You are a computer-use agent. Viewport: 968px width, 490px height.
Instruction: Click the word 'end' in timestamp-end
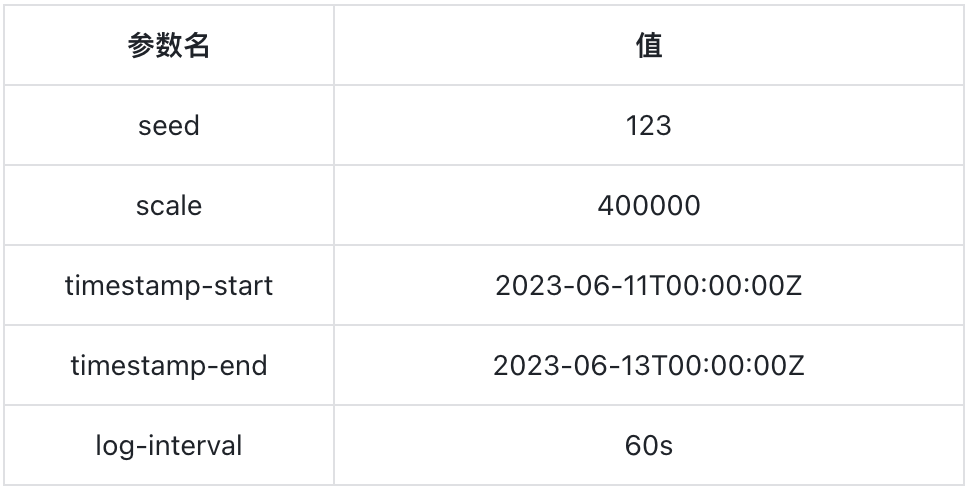(243, 366)
